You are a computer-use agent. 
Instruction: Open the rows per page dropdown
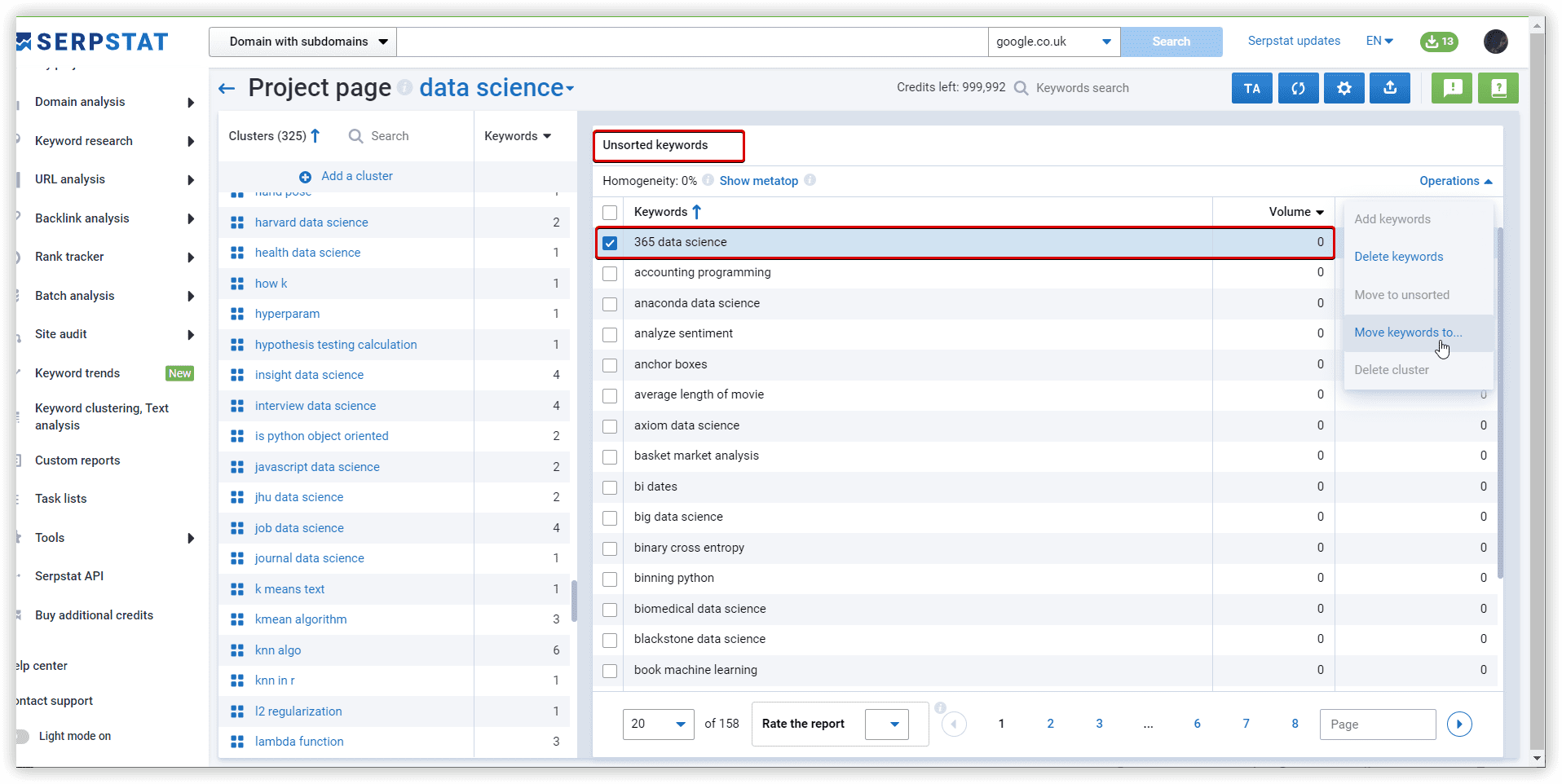click(658, 724)
